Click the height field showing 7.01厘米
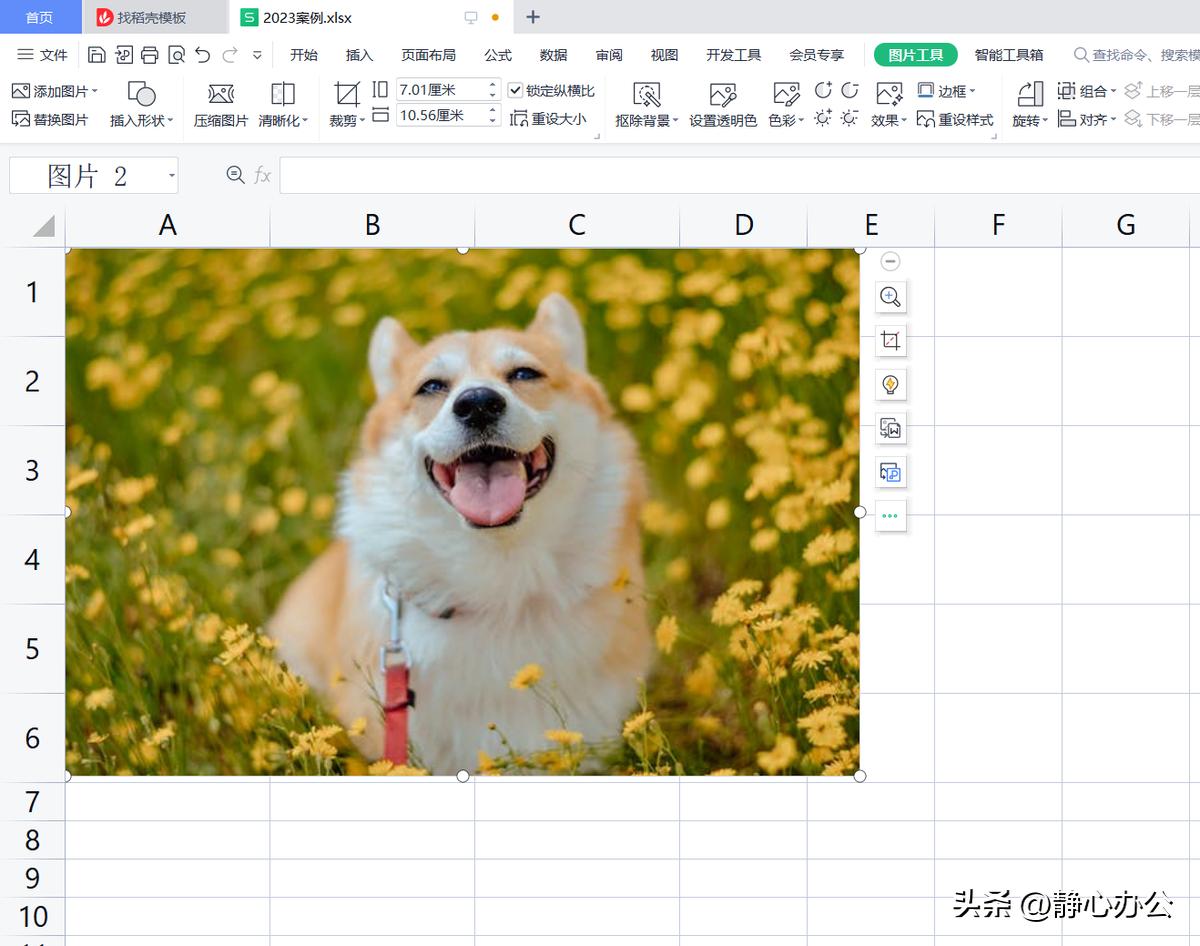Screen dimensions: 1200x946 tap(438, 90)
